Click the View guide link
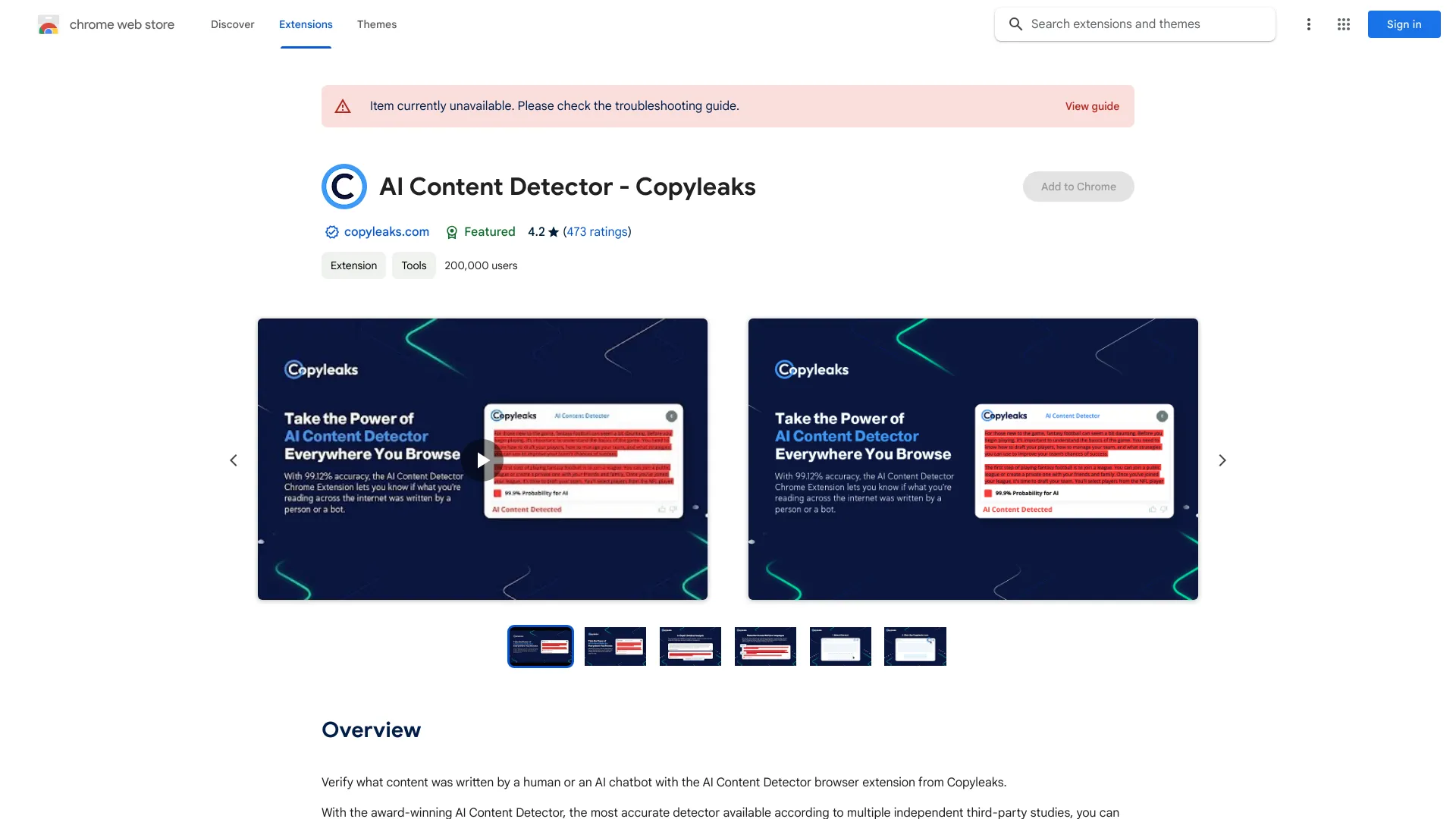1456x819 pixels. point(1092,106)
